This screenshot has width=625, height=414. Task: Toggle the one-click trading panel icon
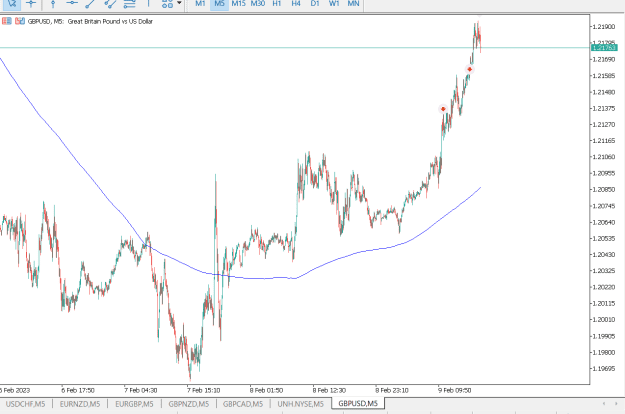click(6, 21)
